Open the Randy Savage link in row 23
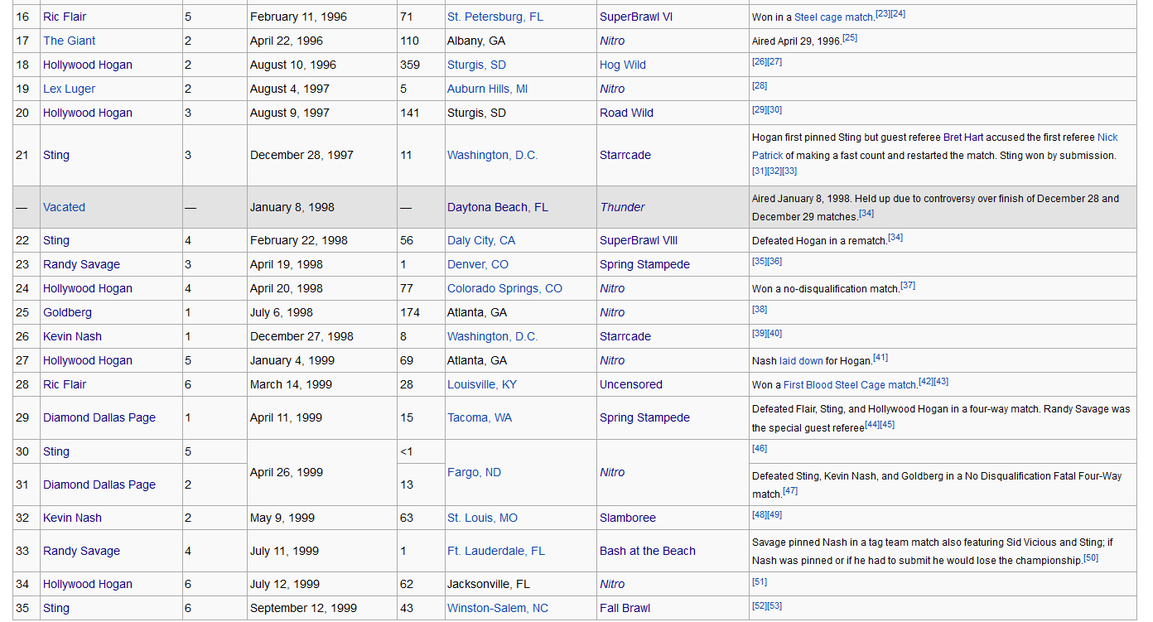Image resolution: width=1153 pixels, height=622 pixels. [x=82, y=265]
